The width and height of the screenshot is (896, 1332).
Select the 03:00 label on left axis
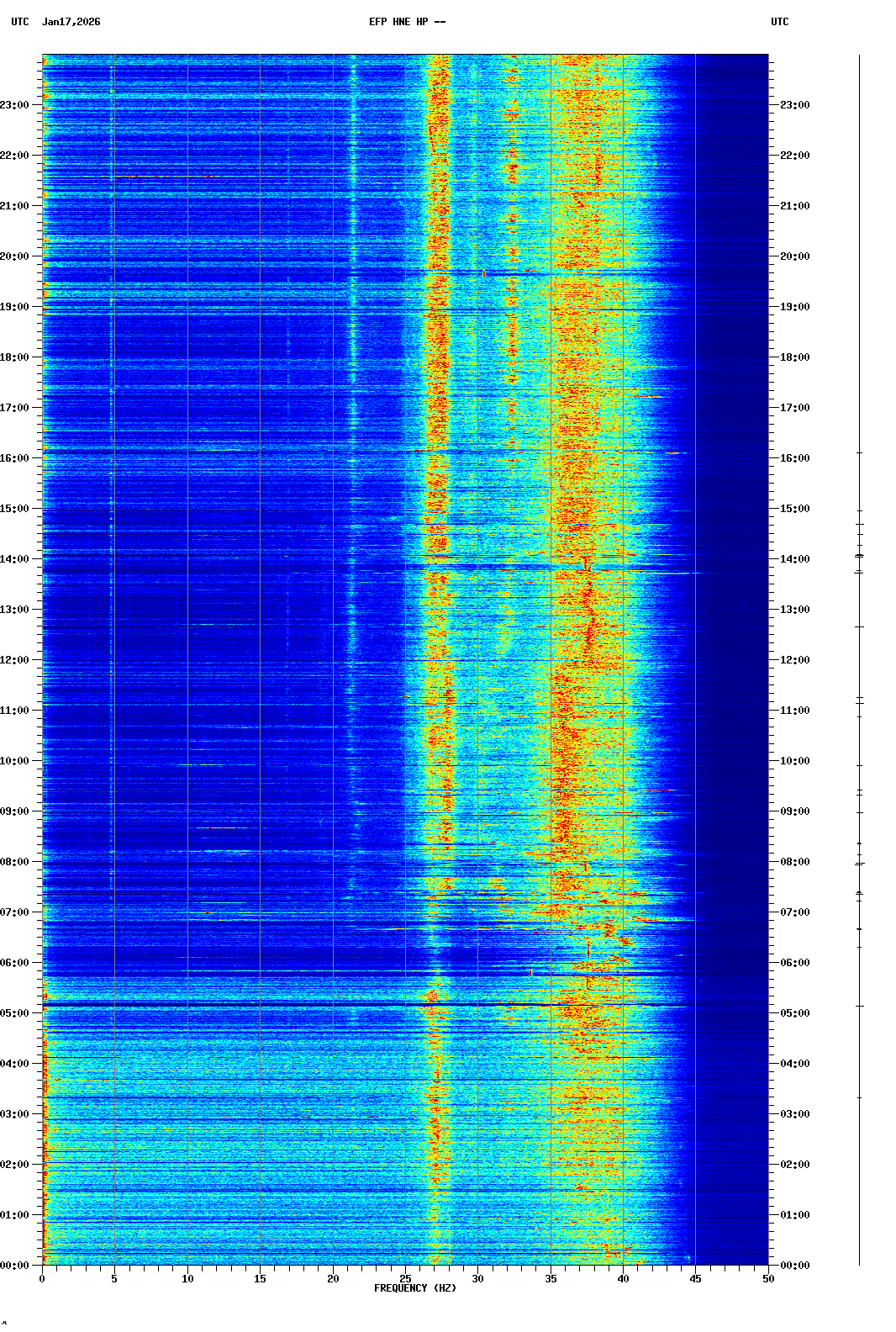point(15,1114)
